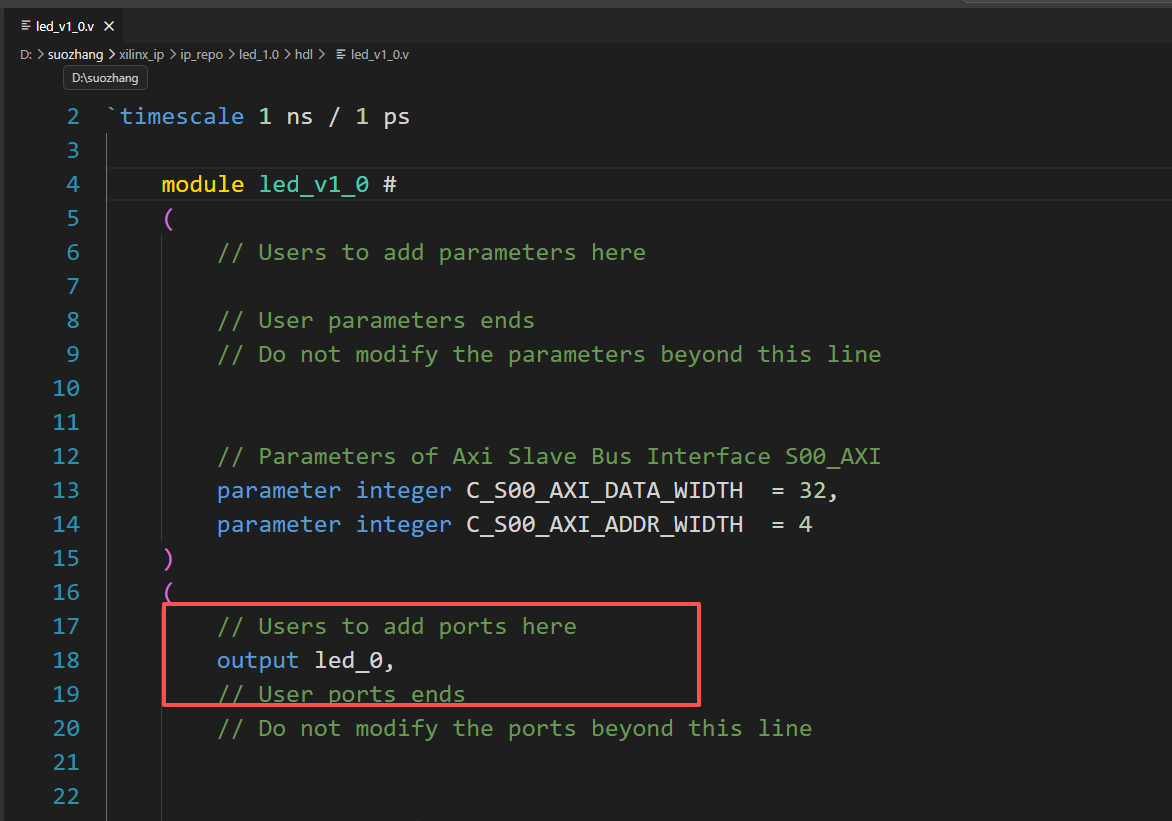Click the C_S00_AXI_DATA_WIDTH parameter name
Viewport: 1172px width, 821px height.
[605, 491]
